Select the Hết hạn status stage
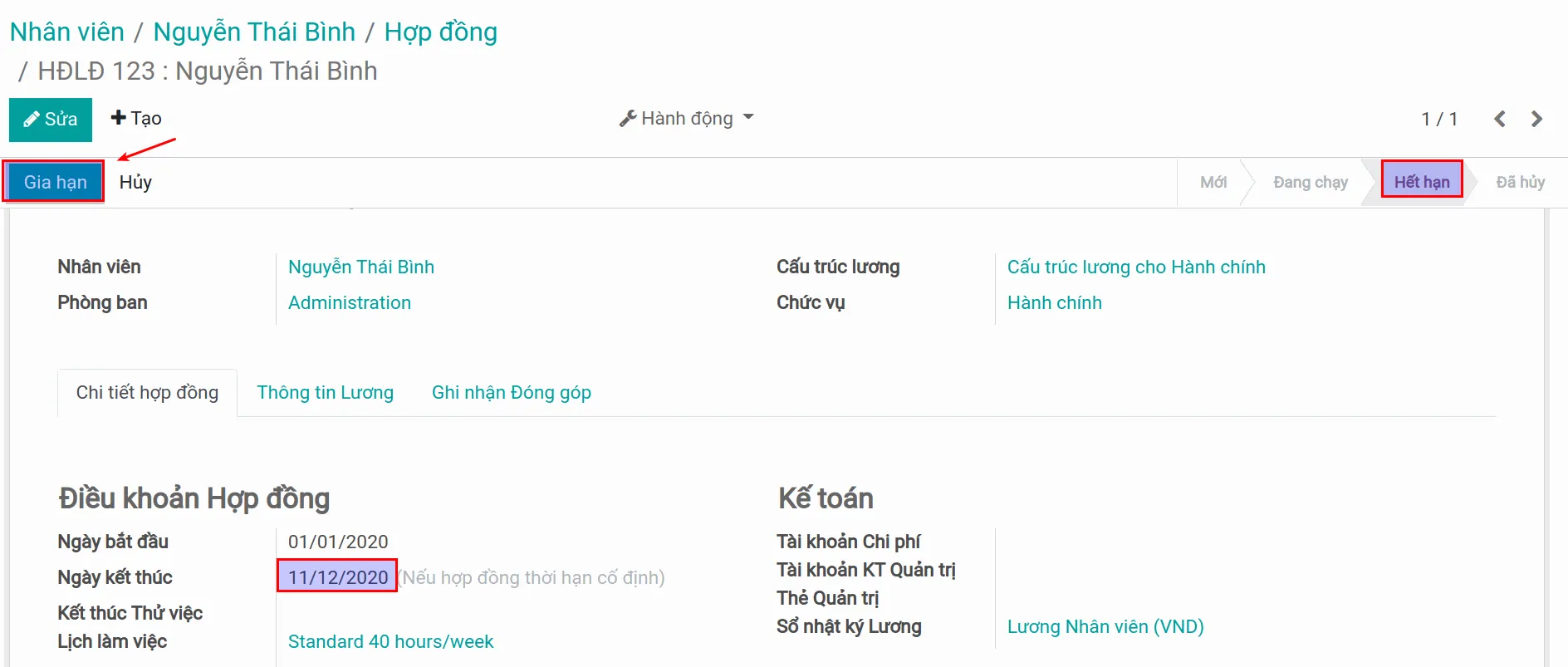The height and width of the screenshot is (667, 1568). [1421, 182]
